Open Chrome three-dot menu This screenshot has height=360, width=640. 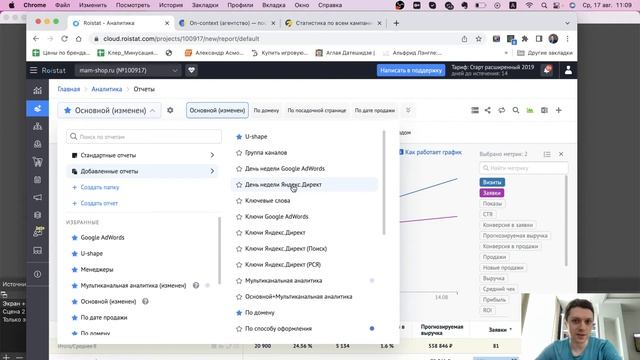coord(567,39)
